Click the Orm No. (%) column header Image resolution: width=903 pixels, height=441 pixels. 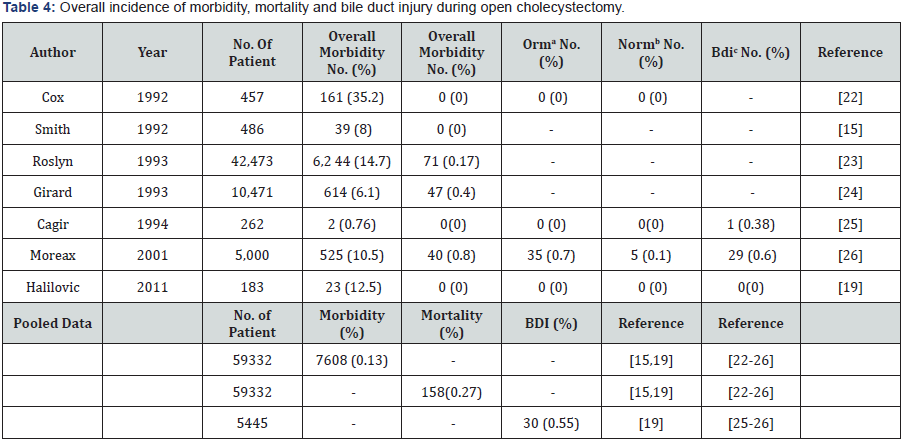tap(551, 52)
